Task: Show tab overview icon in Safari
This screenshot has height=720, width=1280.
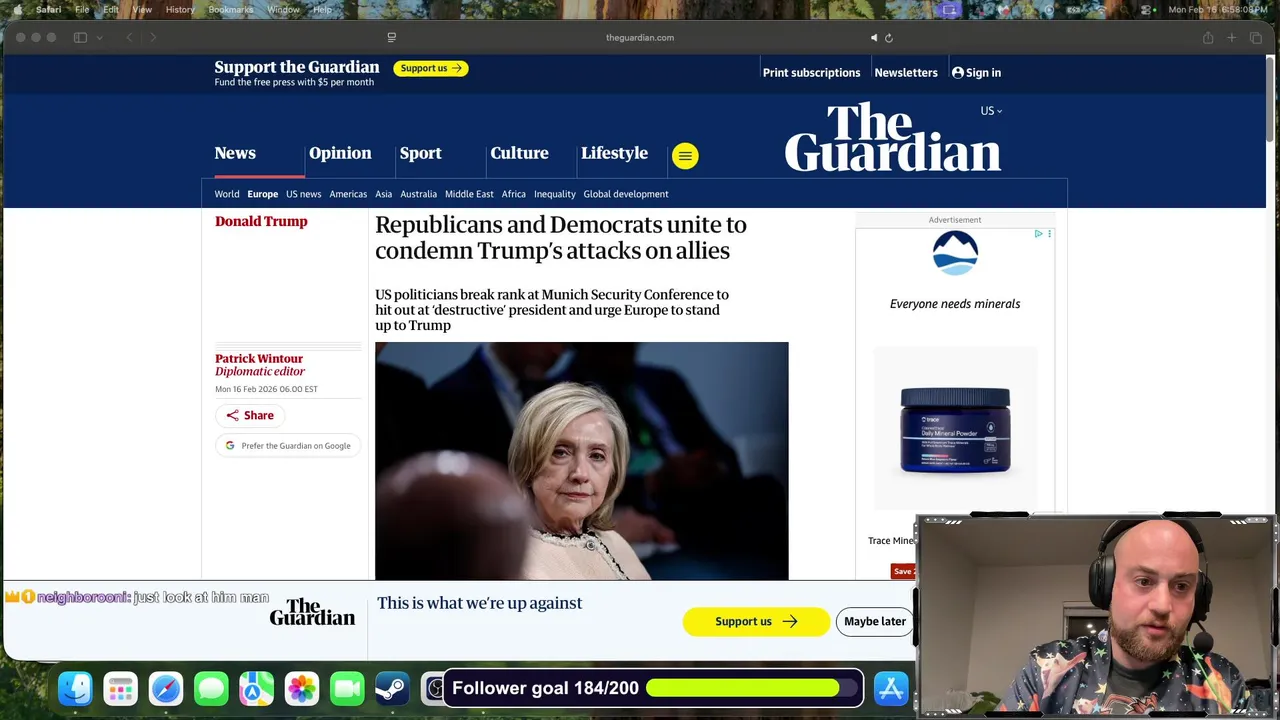Action: [x=1256, y=38]
